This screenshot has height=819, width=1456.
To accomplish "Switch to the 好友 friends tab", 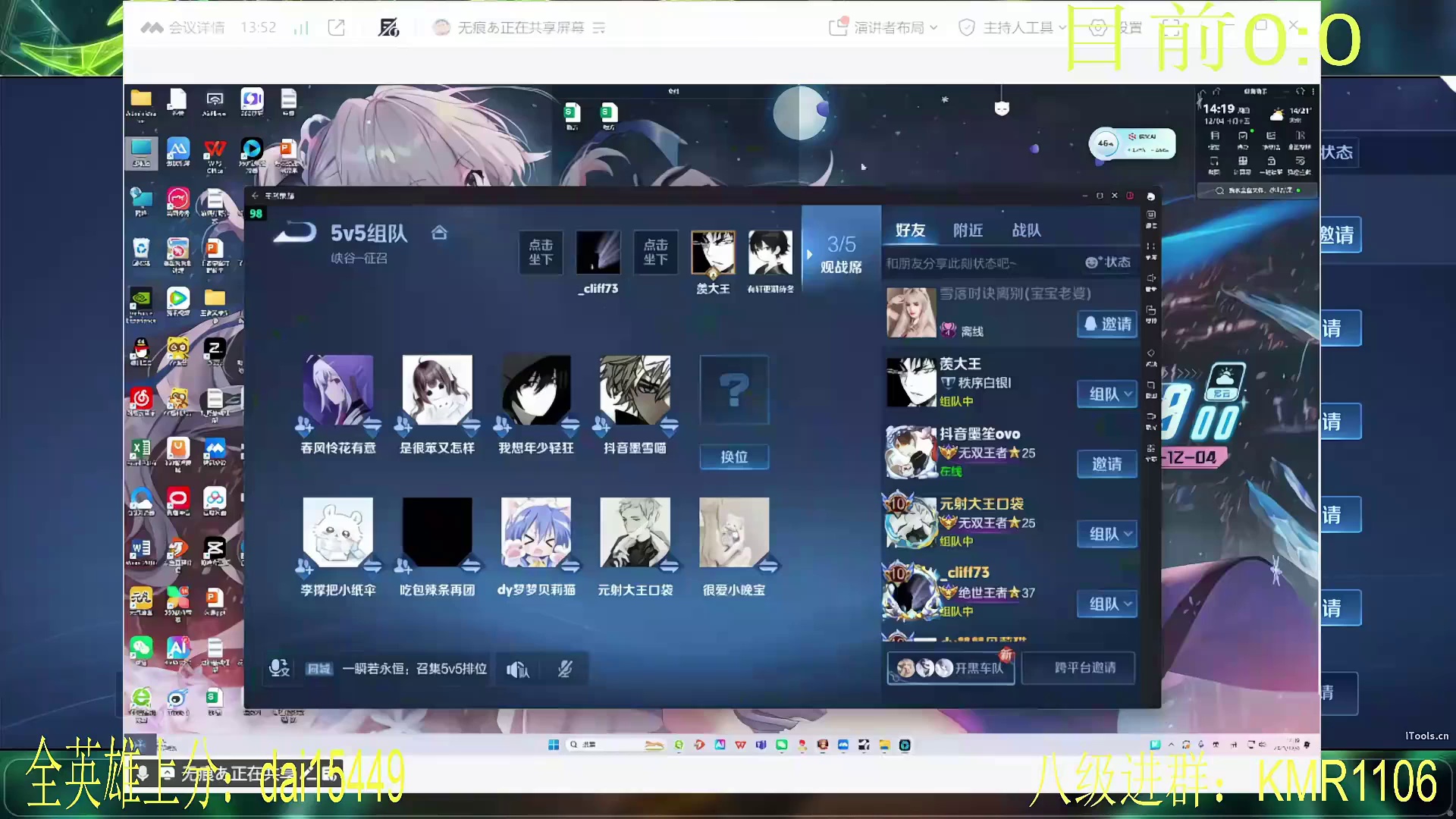I will [x=911, y=231].
